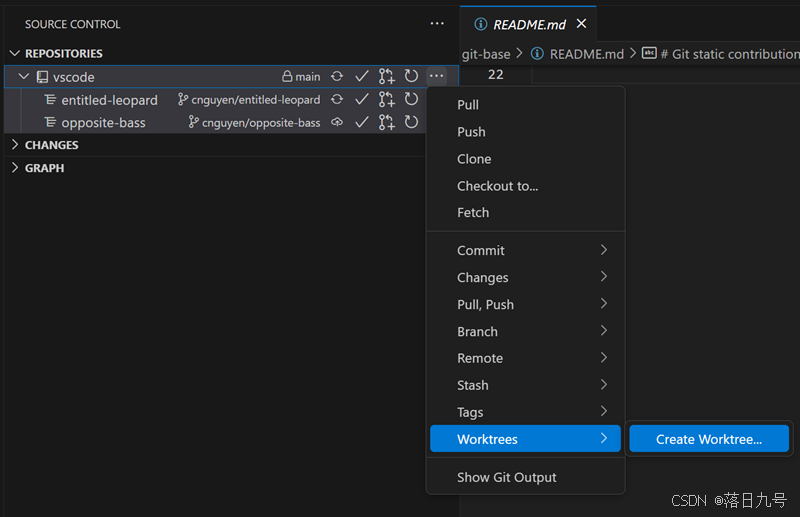Collapse the vscode repository tree
800x517 pixels.
pos(23,77)
